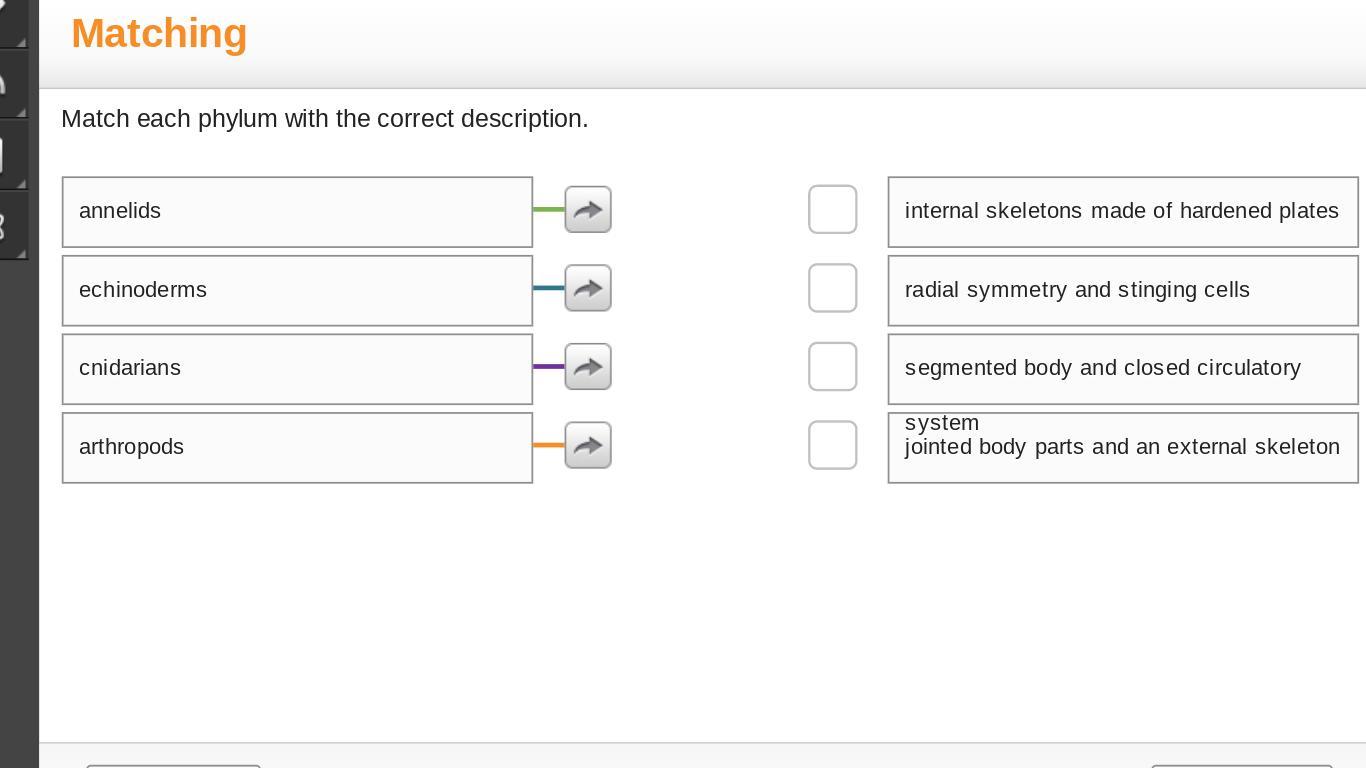Choose the arthropods phylum box
This screenshot has height=768, width=1366.
pos(297,448)
